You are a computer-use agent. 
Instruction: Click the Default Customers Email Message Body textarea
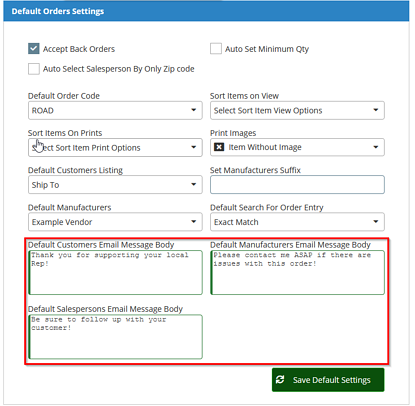pos(115,272)
